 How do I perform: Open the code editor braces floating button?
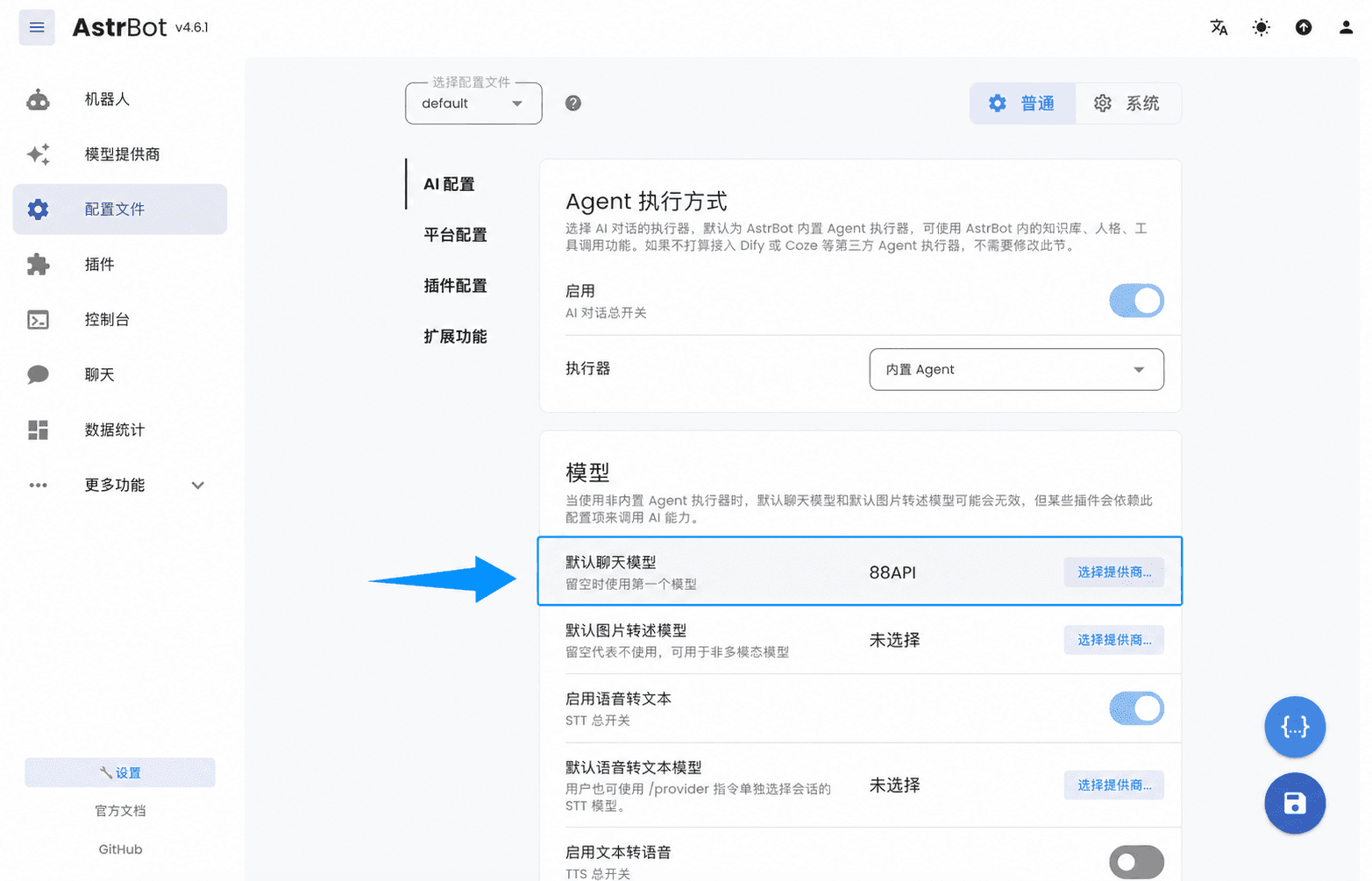[x=1295, y=727]
